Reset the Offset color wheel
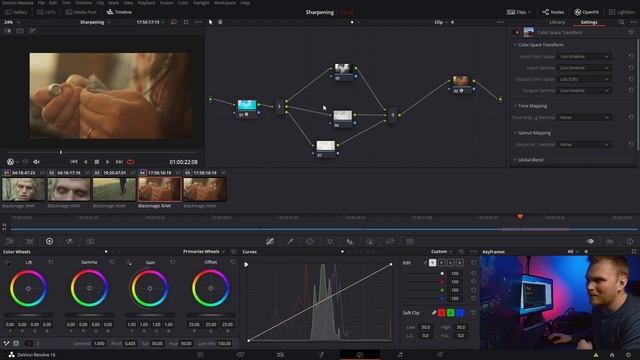Viewport: 640px width, 360px height. pos(233,262)
